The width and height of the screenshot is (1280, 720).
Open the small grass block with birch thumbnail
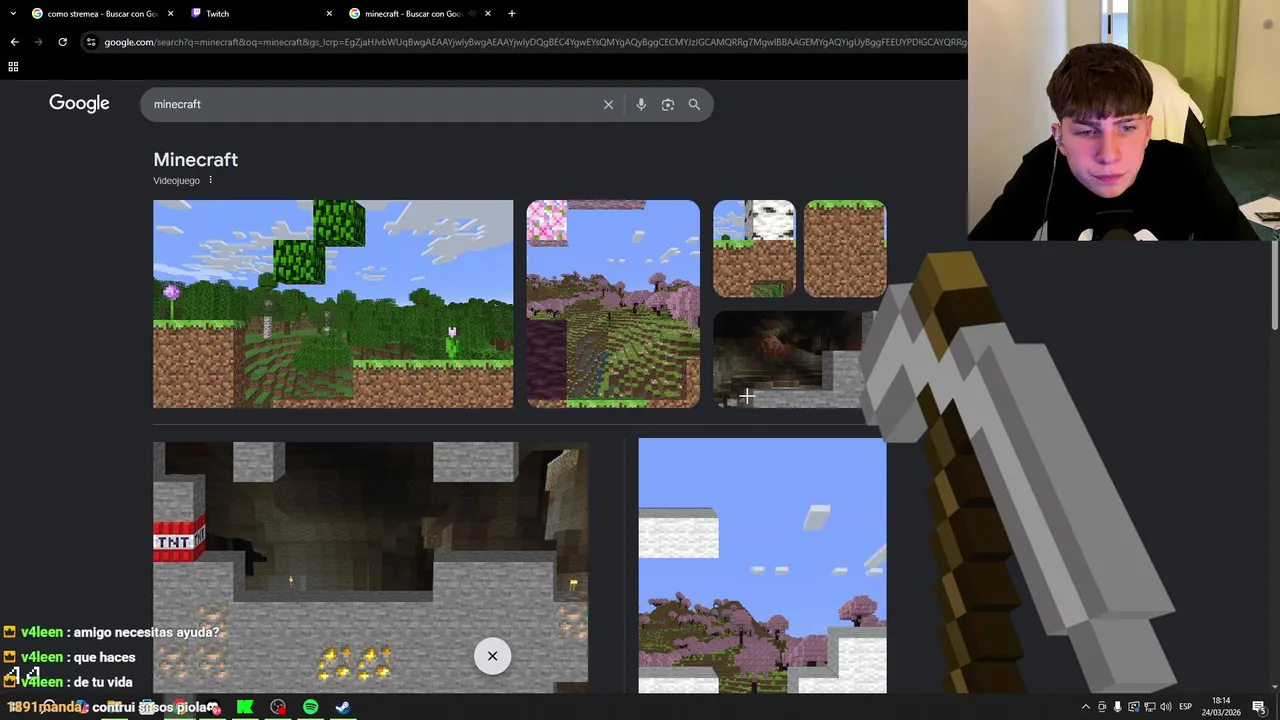pyautogui.click(x=754, y=248)
